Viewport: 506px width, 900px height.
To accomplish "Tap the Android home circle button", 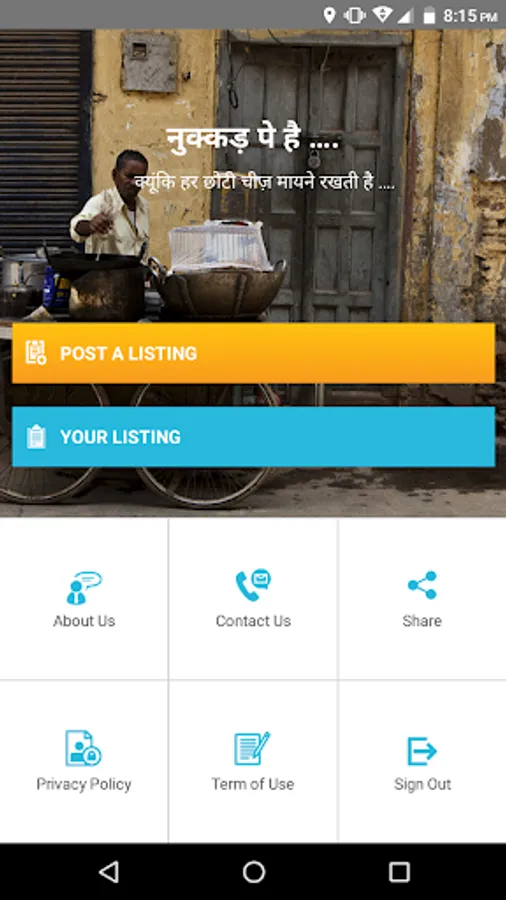I will point(254,872).
